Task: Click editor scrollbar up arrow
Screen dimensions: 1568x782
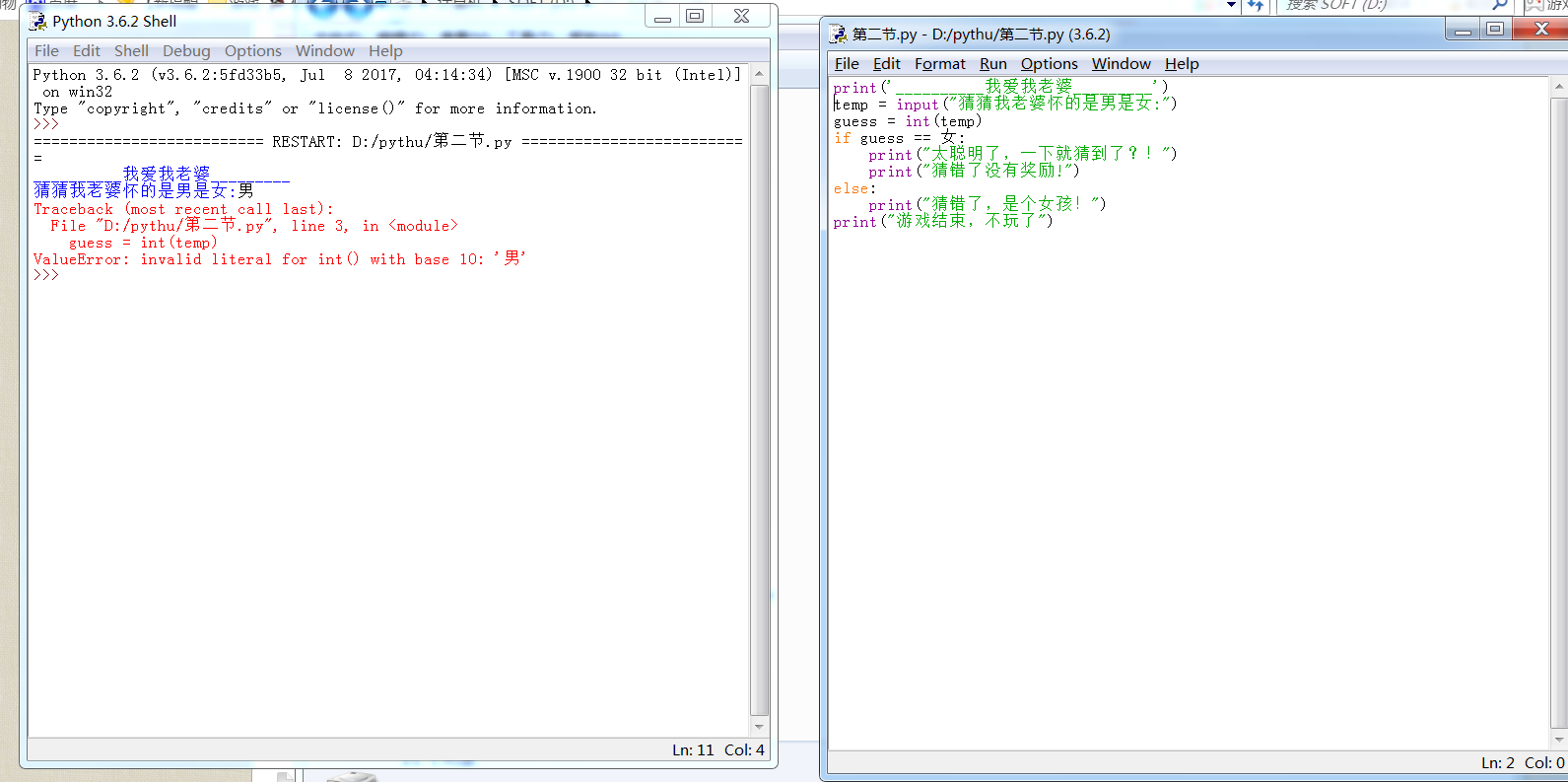Action: pos(1559,88)
